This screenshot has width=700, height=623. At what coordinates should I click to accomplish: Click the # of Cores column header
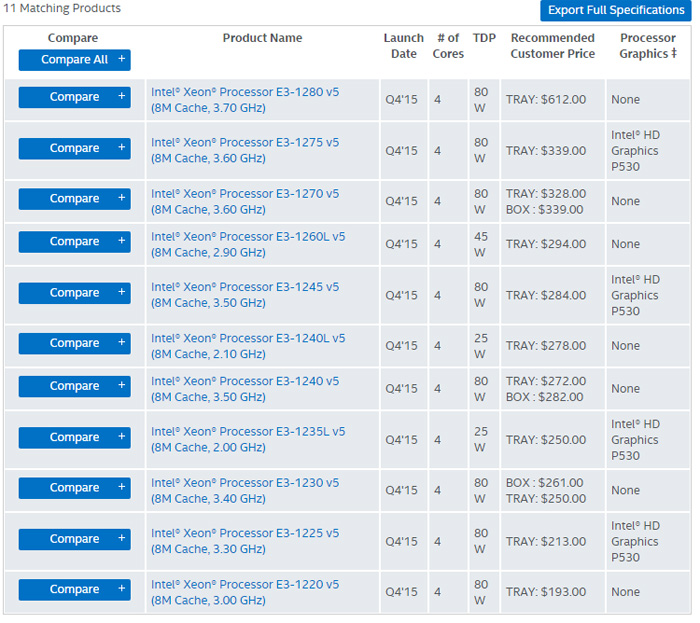[x=448, y=46]
